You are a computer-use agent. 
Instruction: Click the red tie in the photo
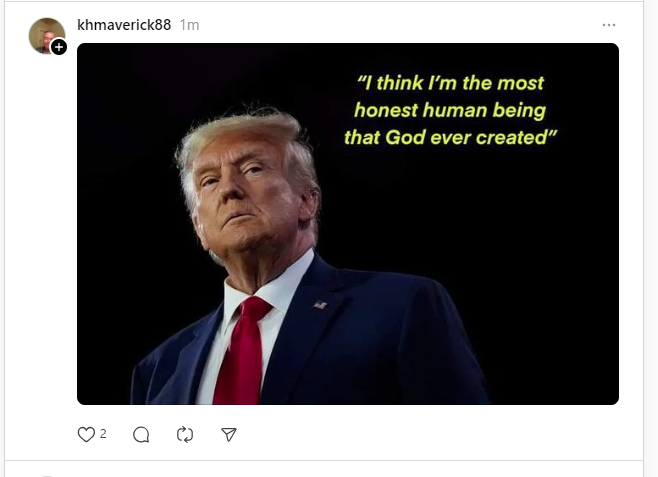tap(243, 350)
